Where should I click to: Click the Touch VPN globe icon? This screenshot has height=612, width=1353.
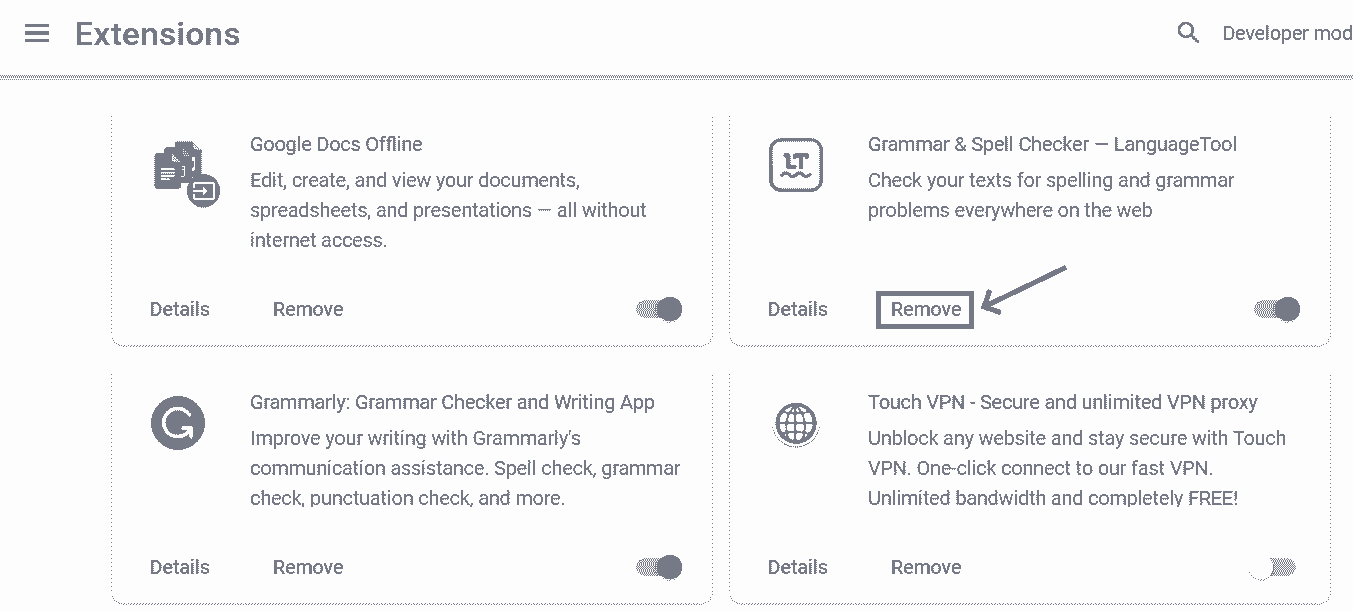(796, 424)
